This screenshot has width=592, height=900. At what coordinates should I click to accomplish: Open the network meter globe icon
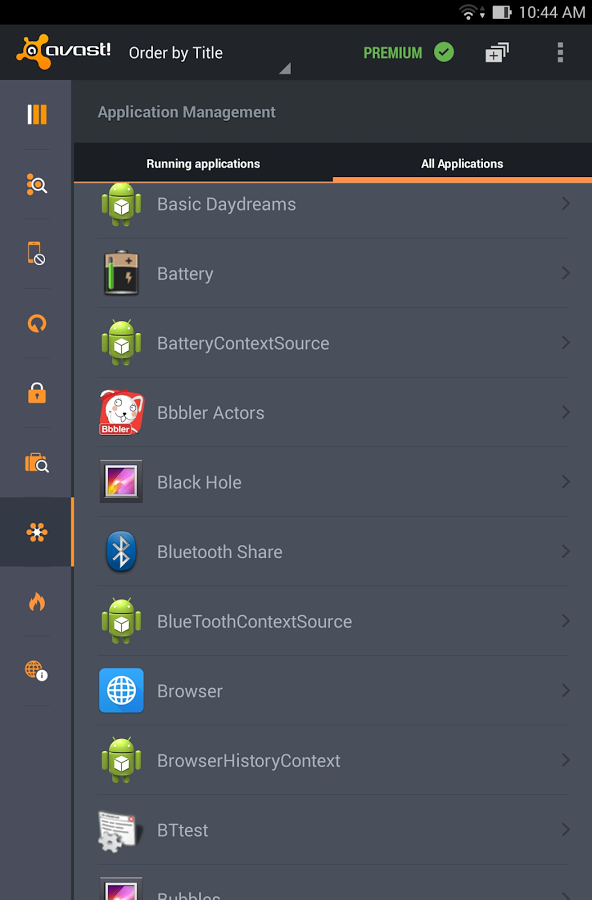[x=37, y=670]
